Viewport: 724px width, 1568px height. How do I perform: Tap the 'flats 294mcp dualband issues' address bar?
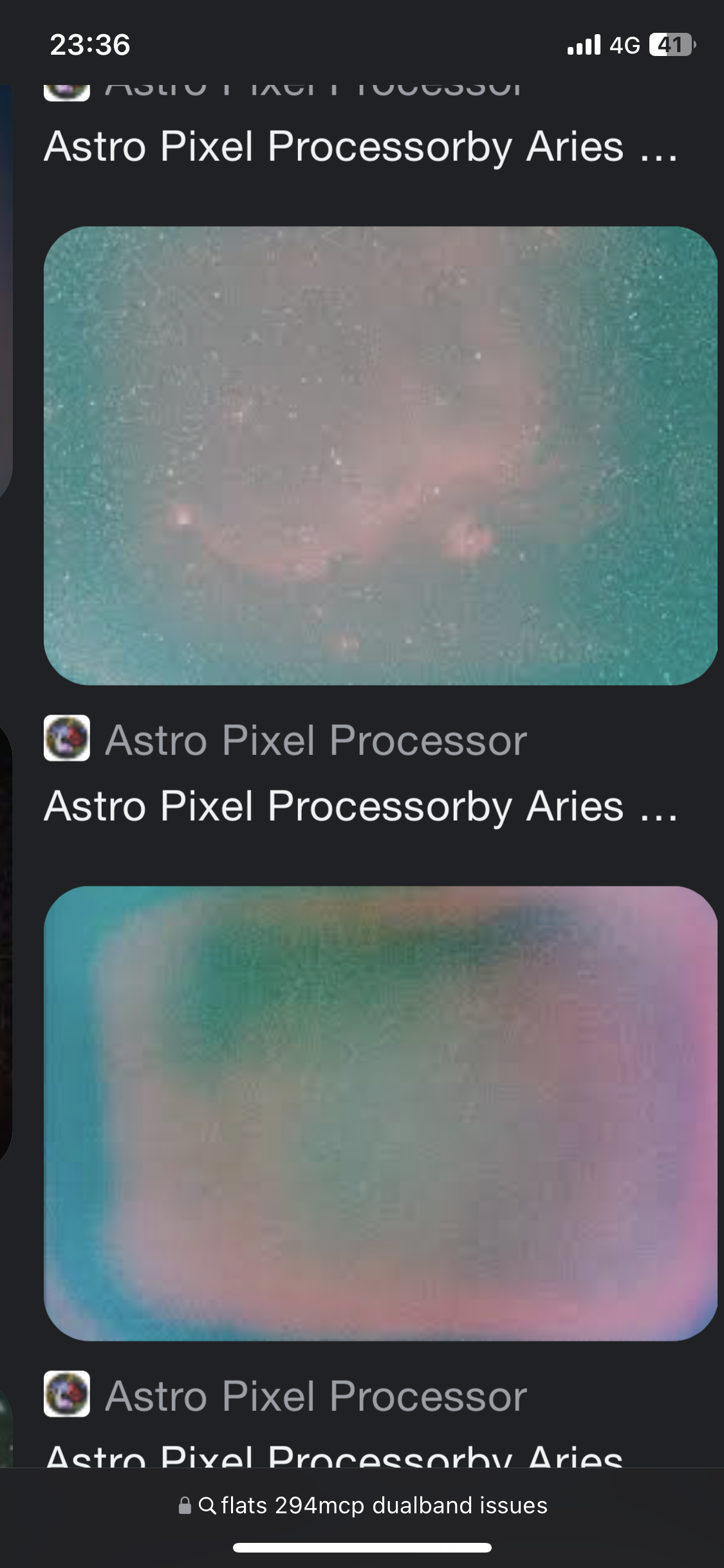pyautogui.click(x=362, y=1506)
